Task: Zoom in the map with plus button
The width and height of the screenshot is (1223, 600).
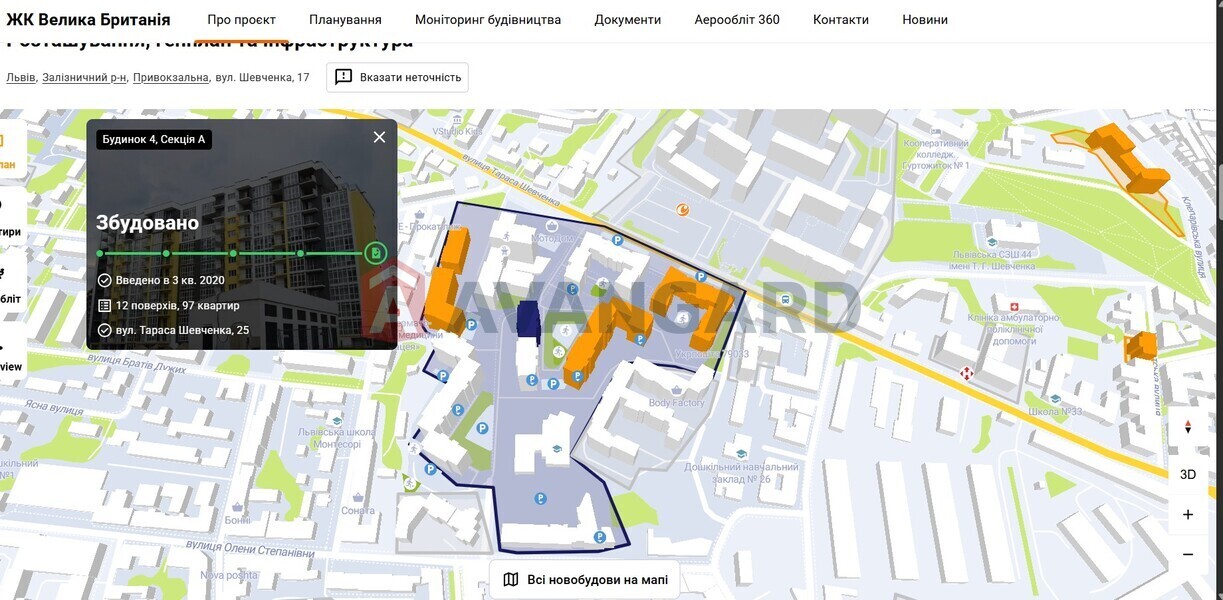Action: click(x=1187, y=514)
